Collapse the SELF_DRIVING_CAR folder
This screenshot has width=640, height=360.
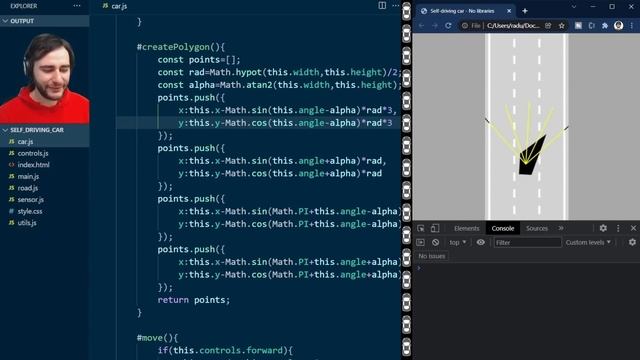point(44,130)
